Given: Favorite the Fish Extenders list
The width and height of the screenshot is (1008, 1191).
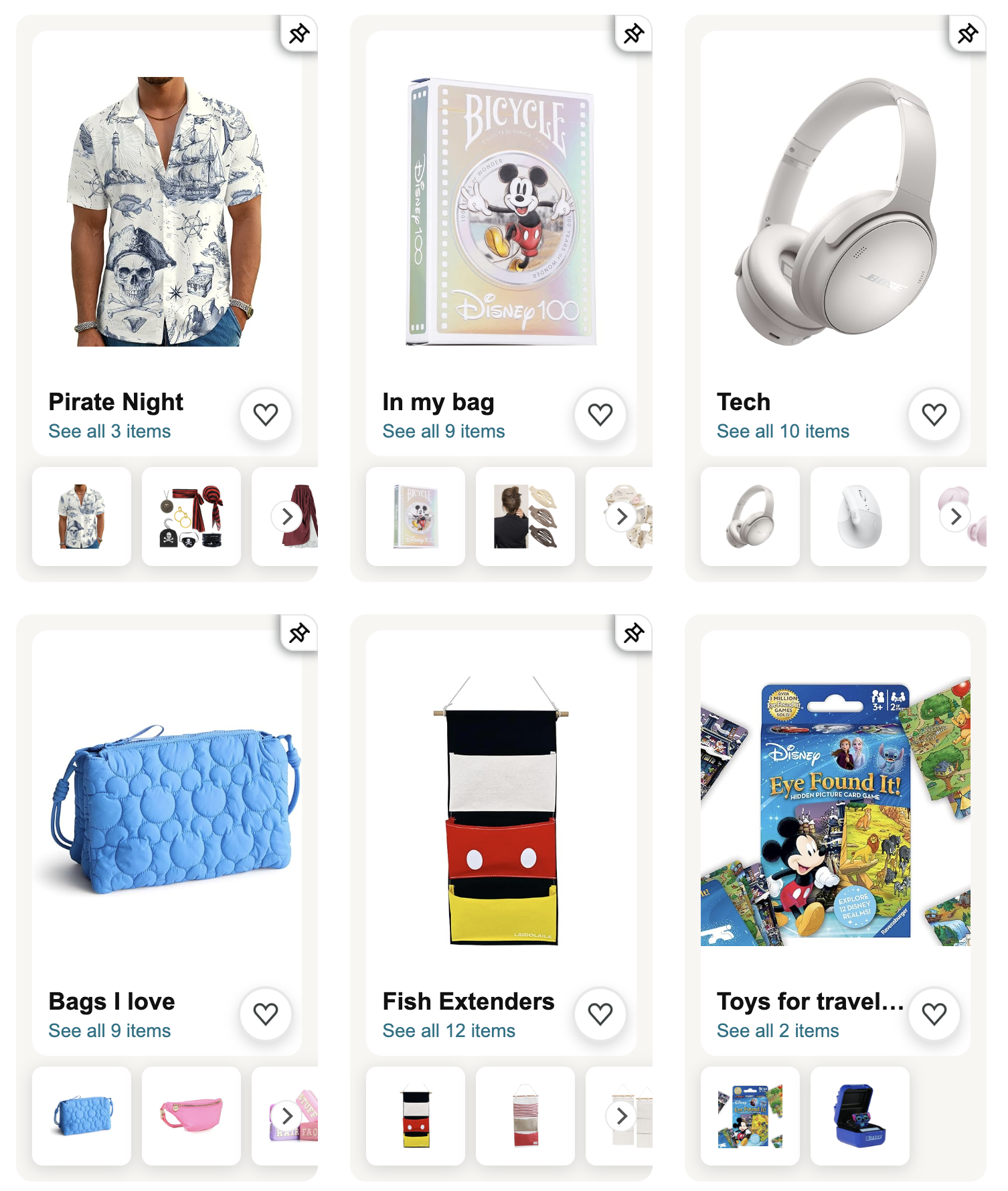Looking at the screenshot, I should (x=600, y=1014).
